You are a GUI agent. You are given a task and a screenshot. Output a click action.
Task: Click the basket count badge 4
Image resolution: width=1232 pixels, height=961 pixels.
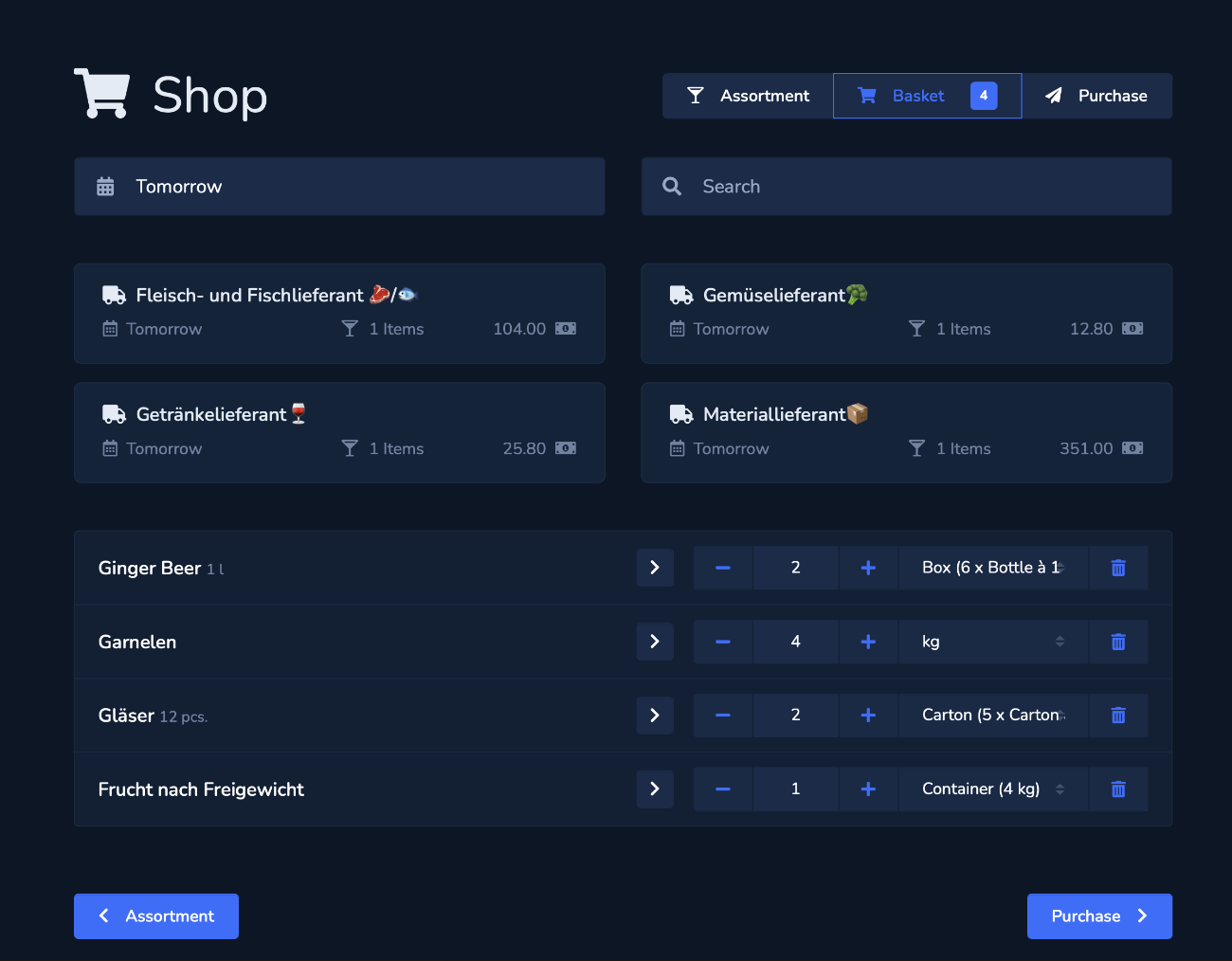[x=984, y=96]
